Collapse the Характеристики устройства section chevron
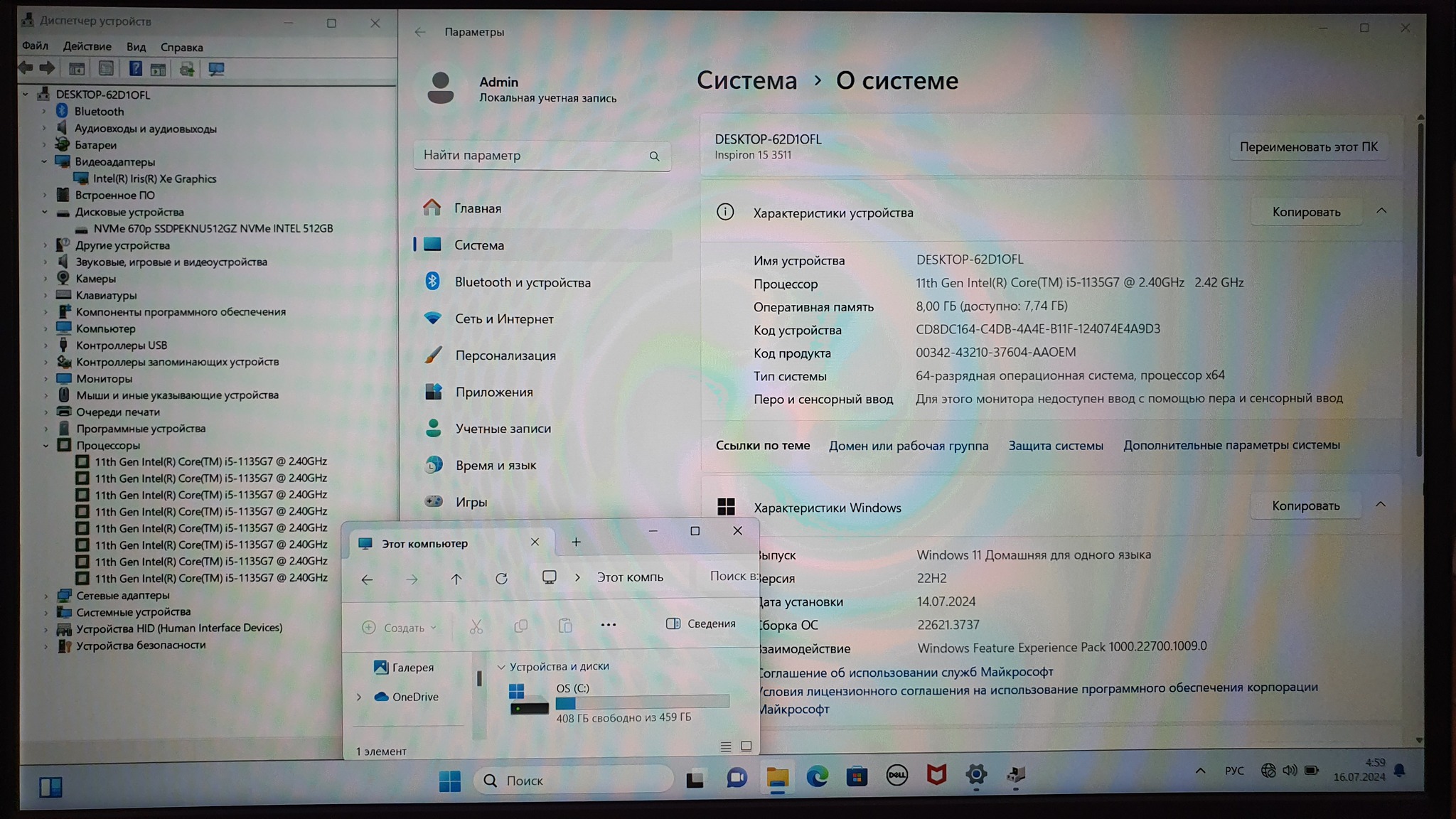The image size is (1456, 819). pyautogui.click(x=1381, y=211)
